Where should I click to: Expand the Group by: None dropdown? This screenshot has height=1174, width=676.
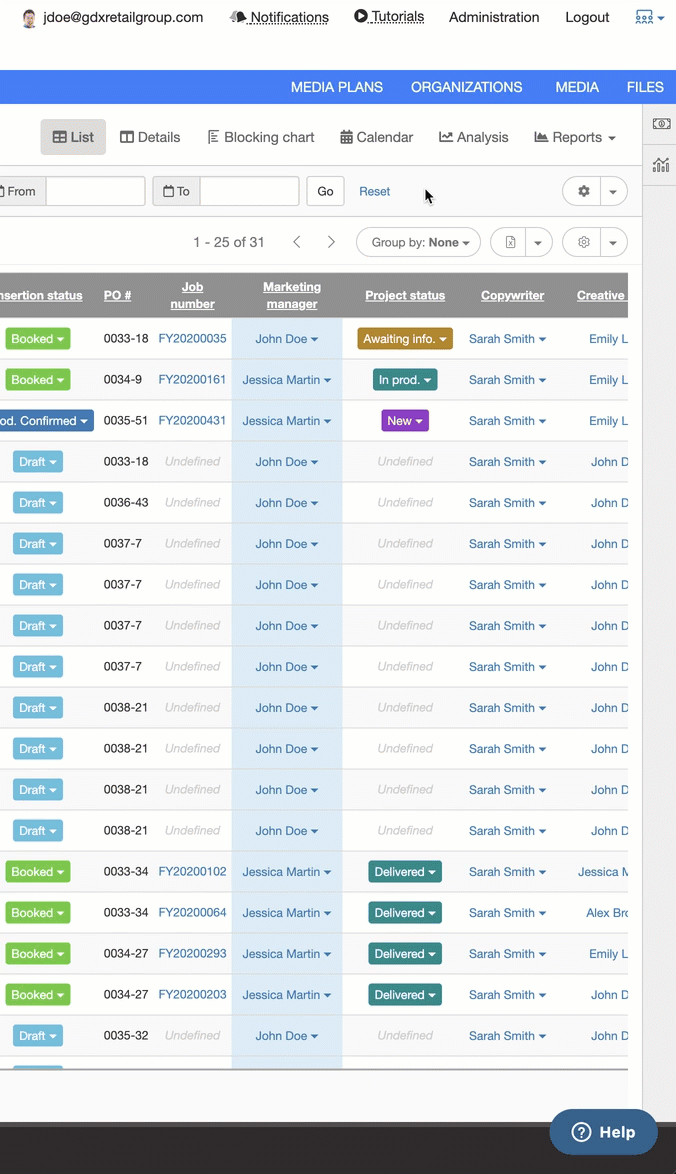coord(418,242)
